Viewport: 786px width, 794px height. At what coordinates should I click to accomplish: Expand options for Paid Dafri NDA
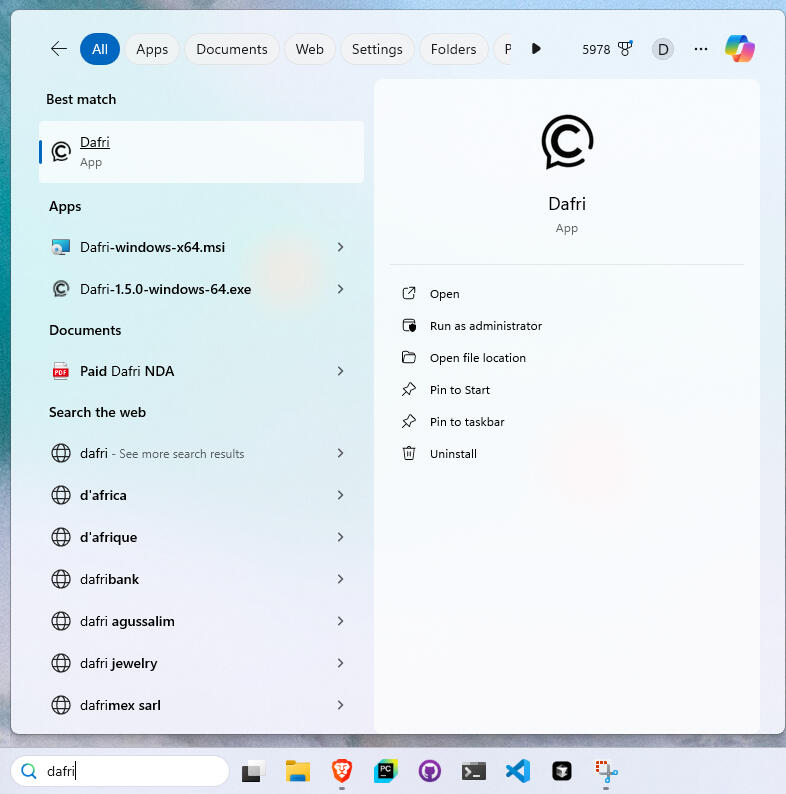(x=340, y=371)
